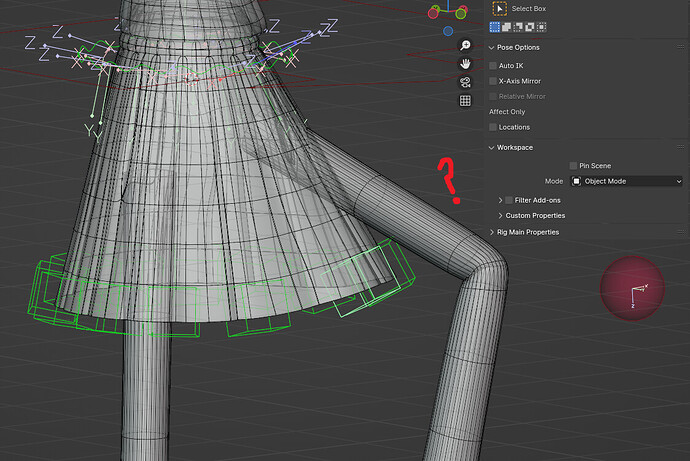This screenshot has width=690, height=461.
Task: Enable the Pin Scene checkbox
Action: point(573,166)
